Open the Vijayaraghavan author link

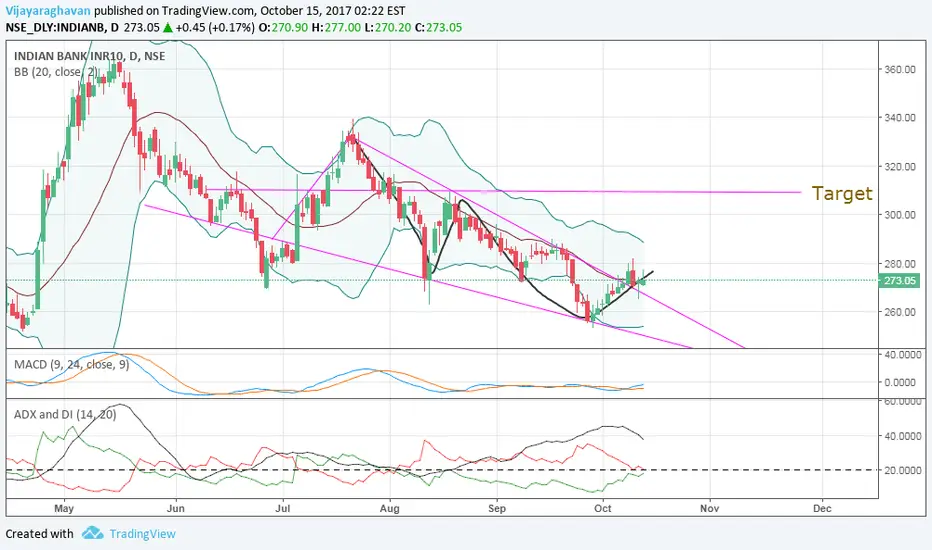tap(48, 11)
